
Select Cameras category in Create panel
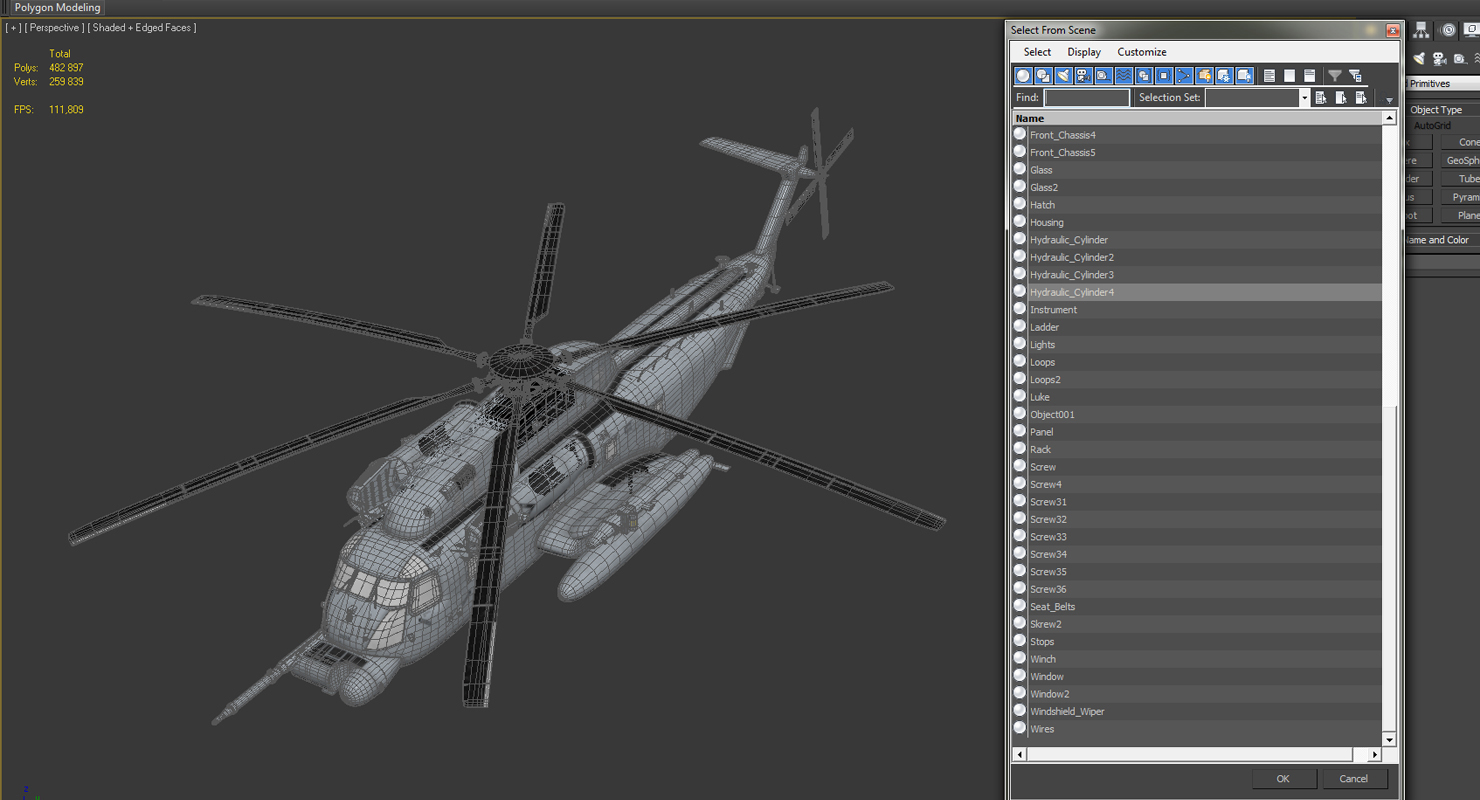(x=1440, y=59)
